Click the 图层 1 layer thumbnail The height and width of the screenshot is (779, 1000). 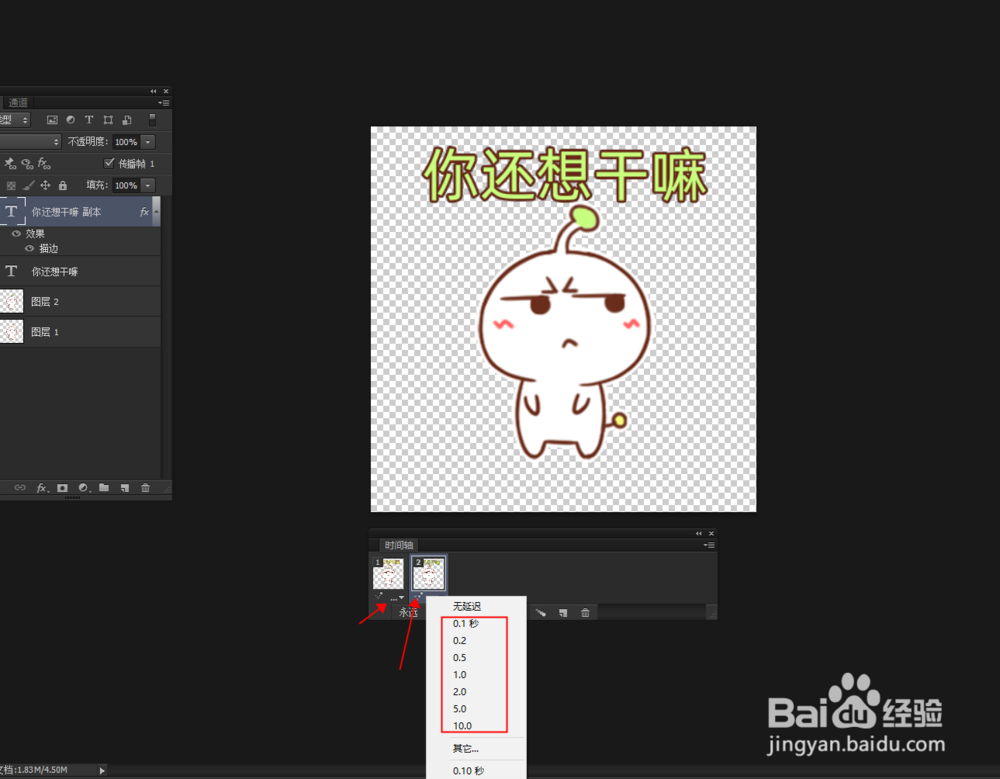pyautogui.click(x=11, y=332)
